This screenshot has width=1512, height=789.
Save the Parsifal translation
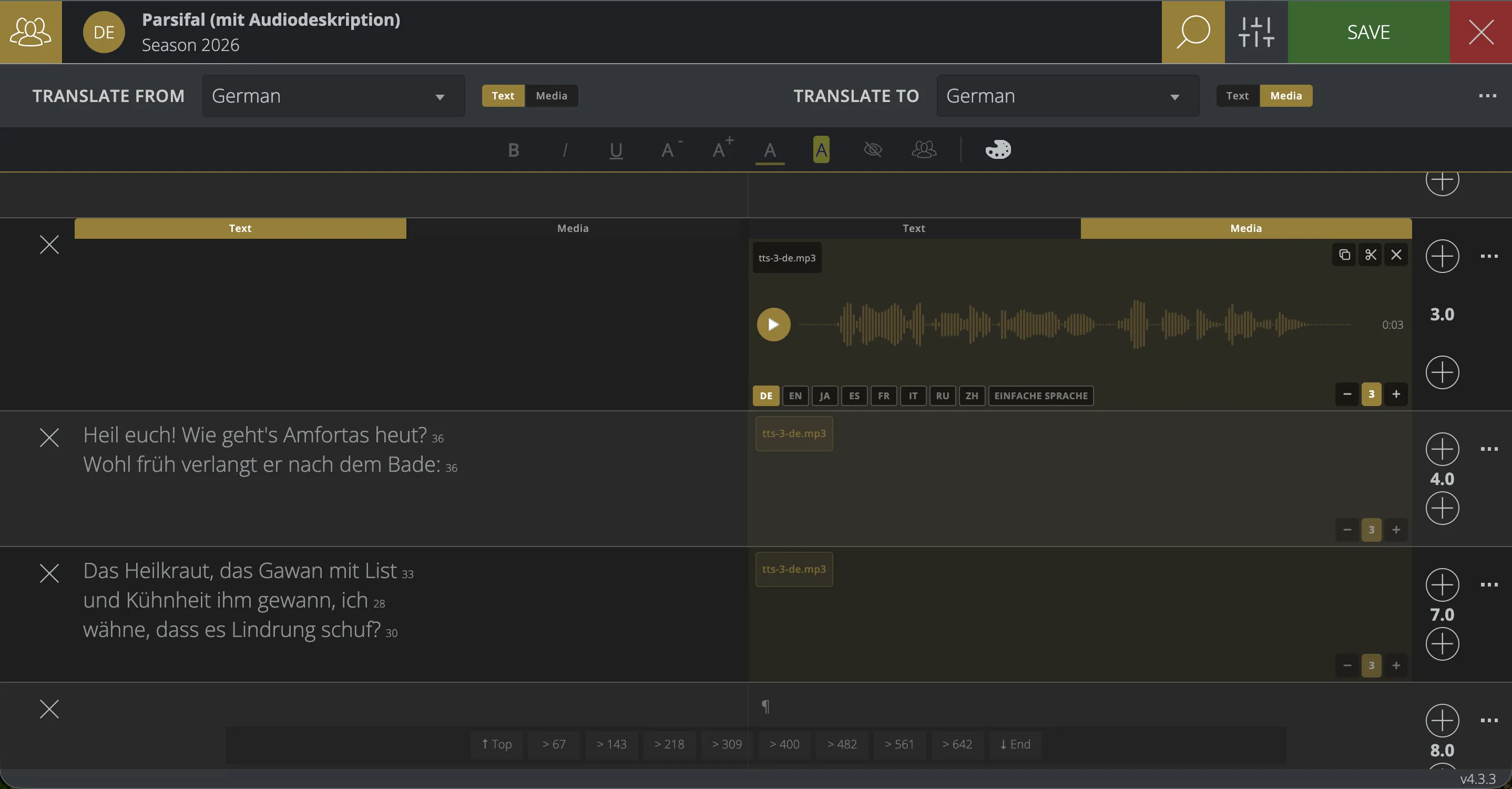1368,32
